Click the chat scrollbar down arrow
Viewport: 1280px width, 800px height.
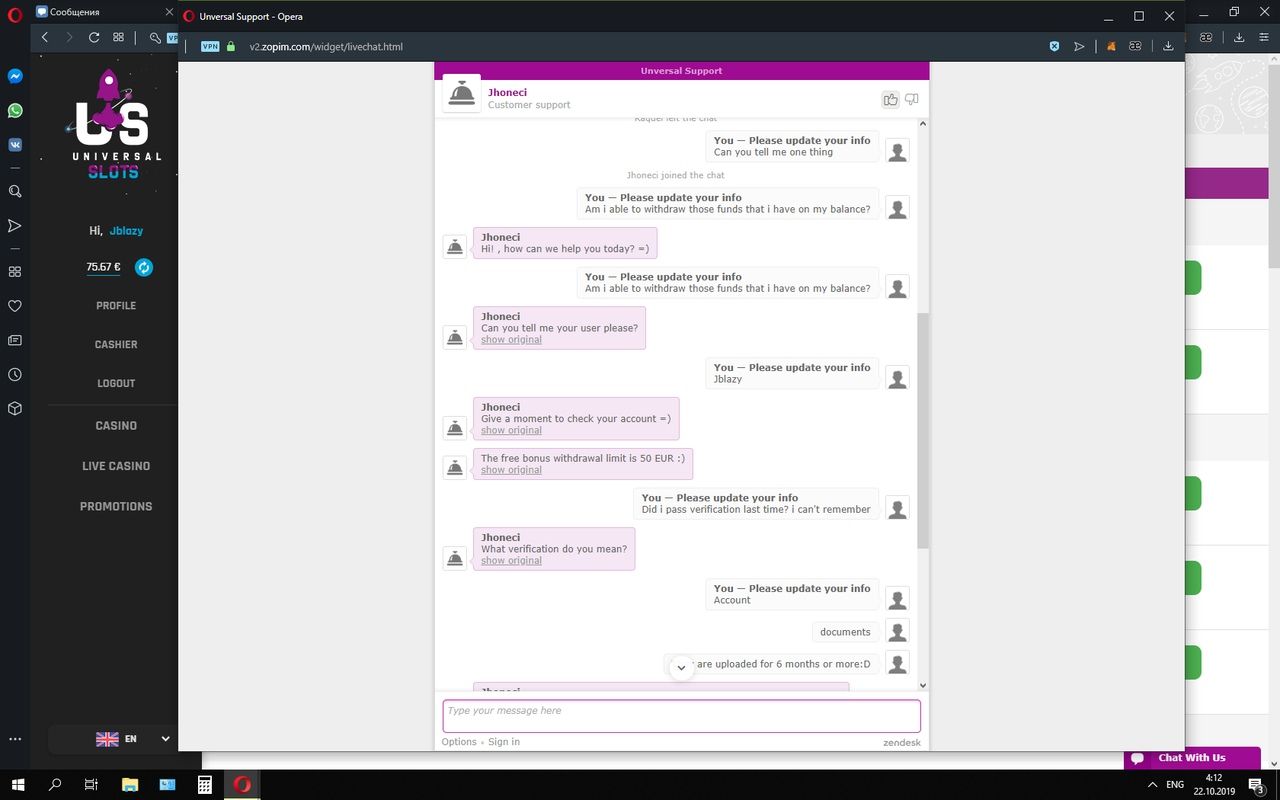tap(922, 685)
